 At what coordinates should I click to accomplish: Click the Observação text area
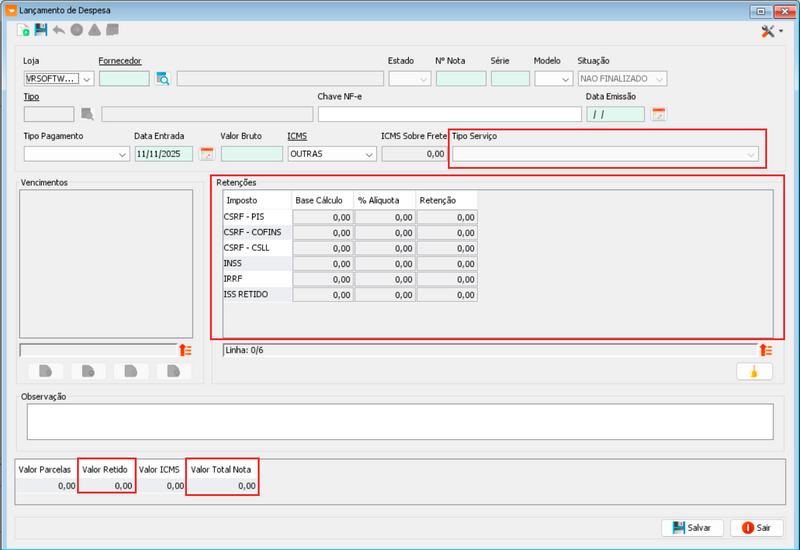pos(399,421)
